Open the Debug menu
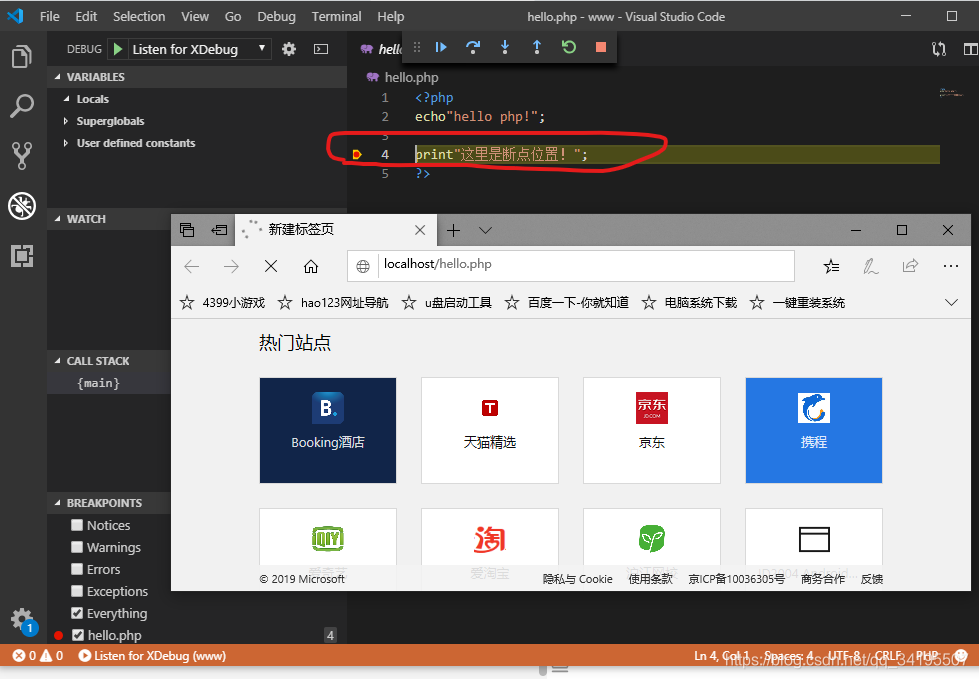This screenshot has width=979, height=679. [x=276, y=16]
